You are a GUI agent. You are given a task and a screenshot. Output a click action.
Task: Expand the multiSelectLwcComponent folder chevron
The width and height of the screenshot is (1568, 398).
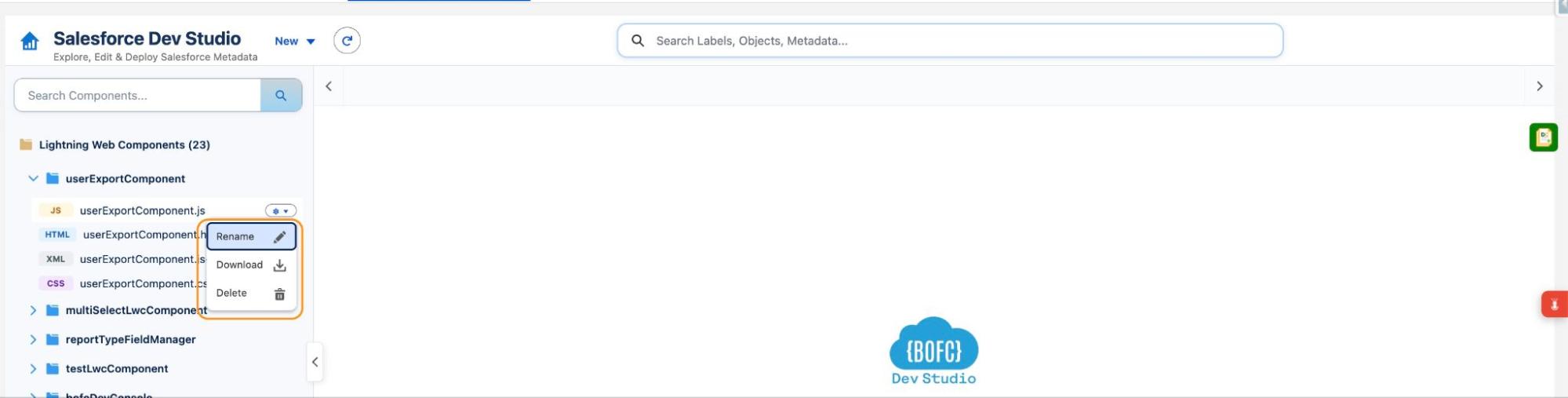tap(33, 310)
